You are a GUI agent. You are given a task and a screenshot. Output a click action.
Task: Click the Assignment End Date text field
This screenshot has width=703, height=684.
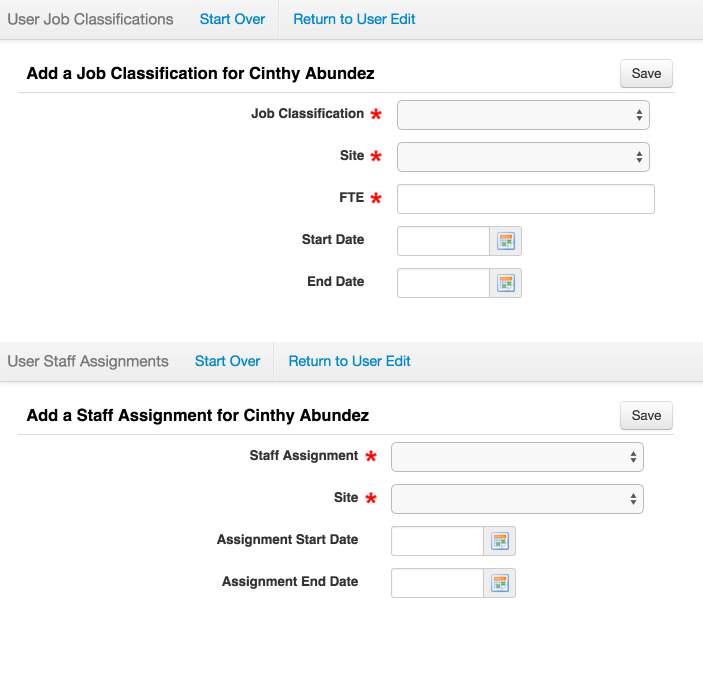tap(438, 583)
